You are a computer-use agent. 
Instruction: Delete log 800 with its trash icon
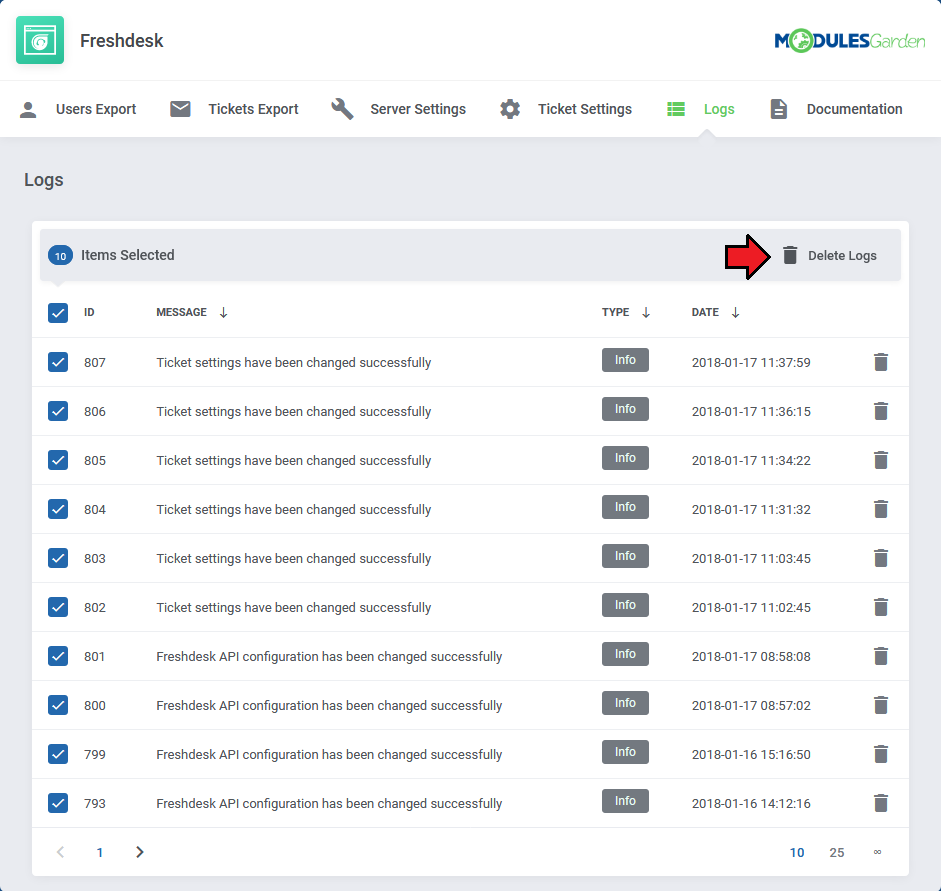point(880,706)
